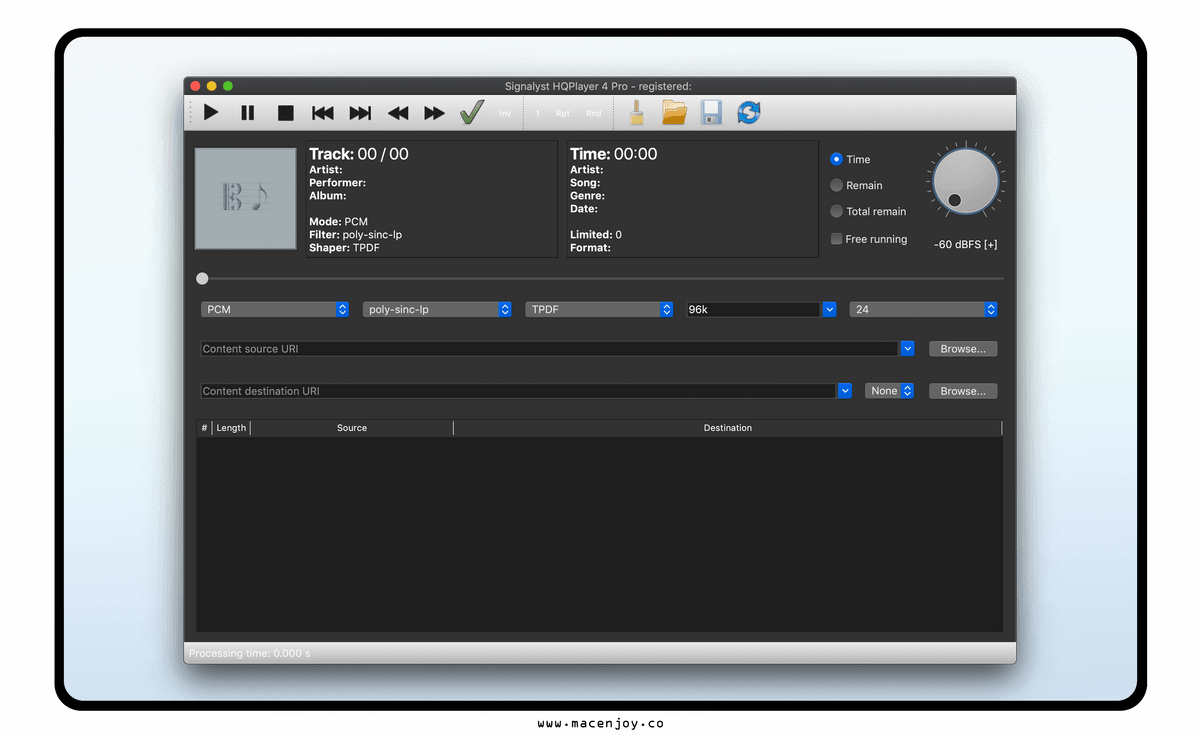The height and width of the screenshot is (735, 1200).
Task: Expand the Content destination URI dropdown arrow
Action: [x=845, y=391]
